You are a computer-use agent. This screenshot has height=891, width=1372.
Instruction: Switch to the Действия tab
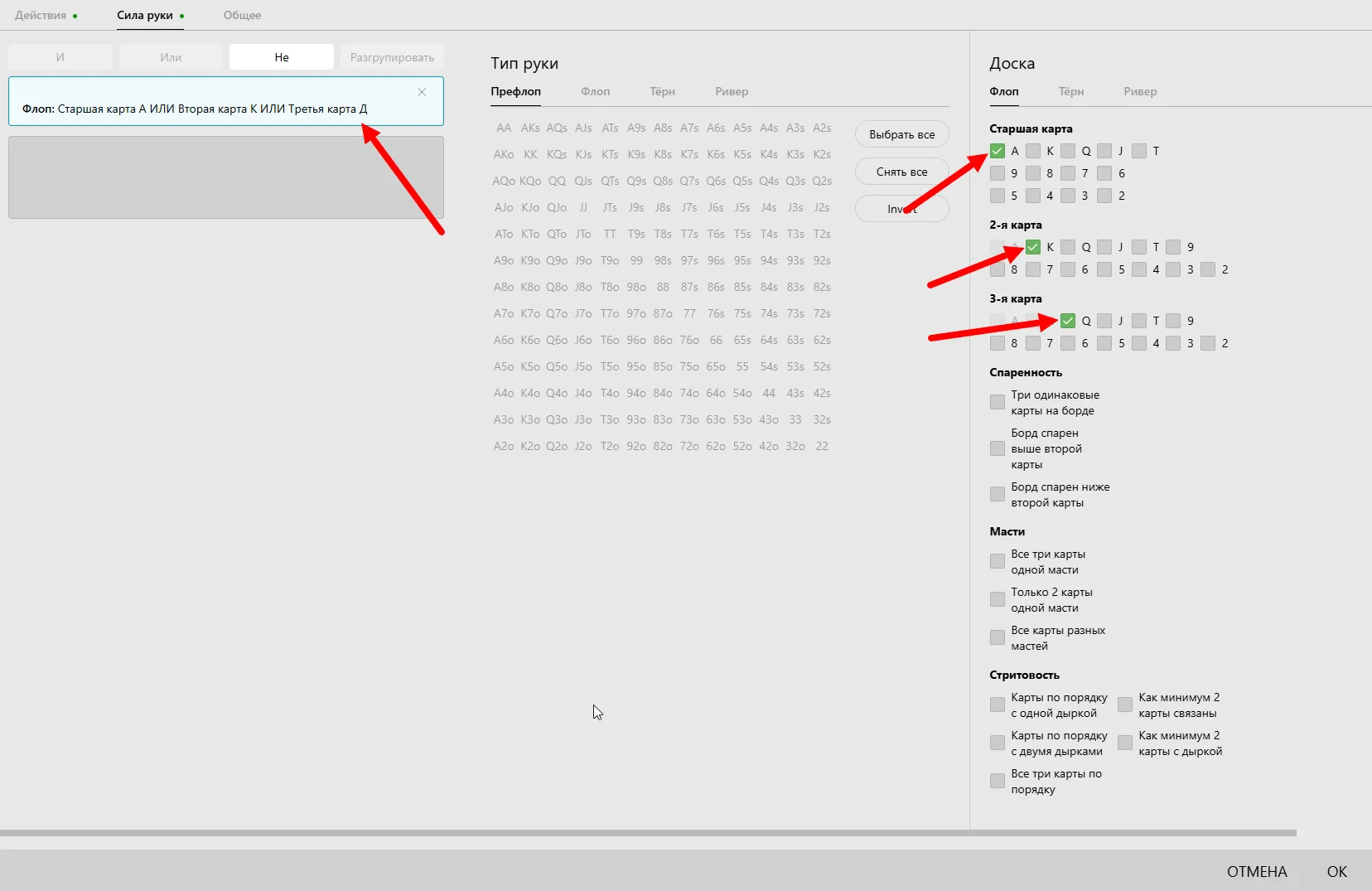click(41, 15)
